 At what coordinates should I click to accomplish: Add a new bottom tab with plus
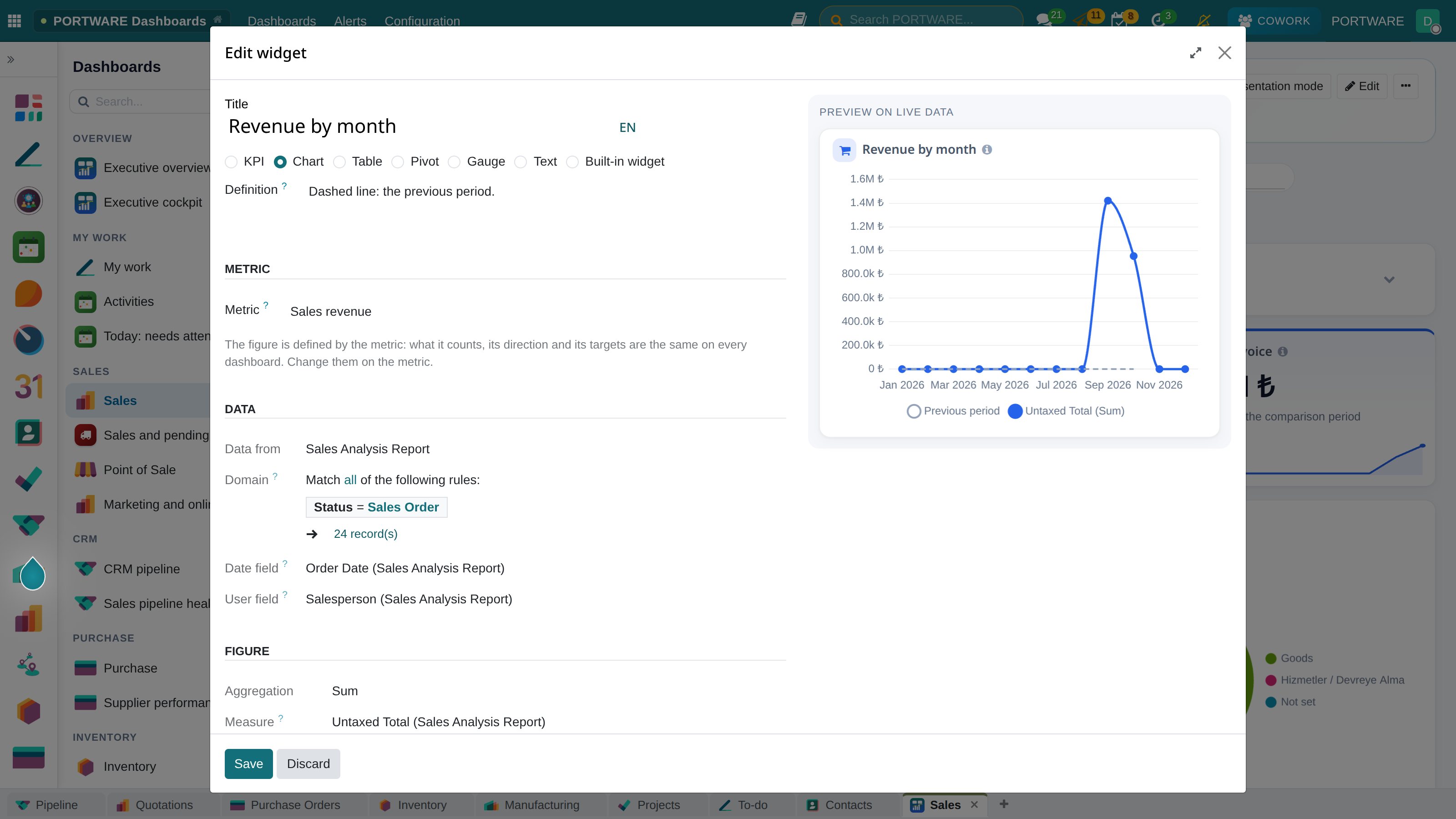point(1004,804)
